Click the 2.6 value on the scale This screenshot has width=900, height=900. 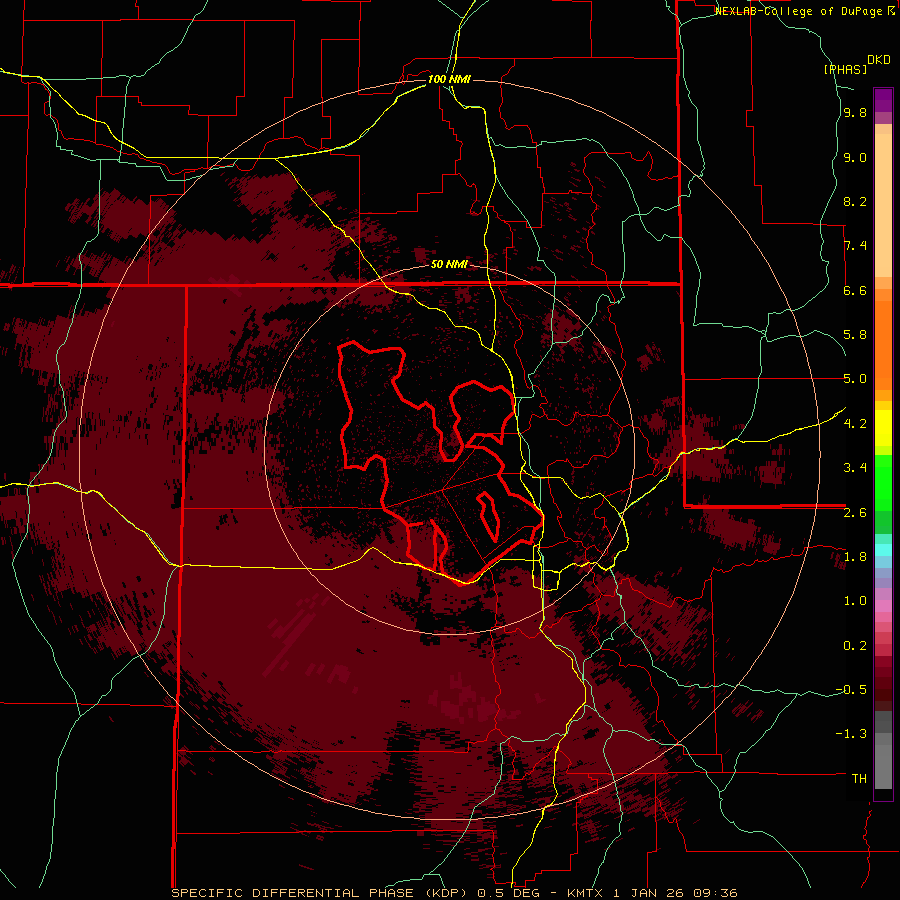tap(855, 512)
